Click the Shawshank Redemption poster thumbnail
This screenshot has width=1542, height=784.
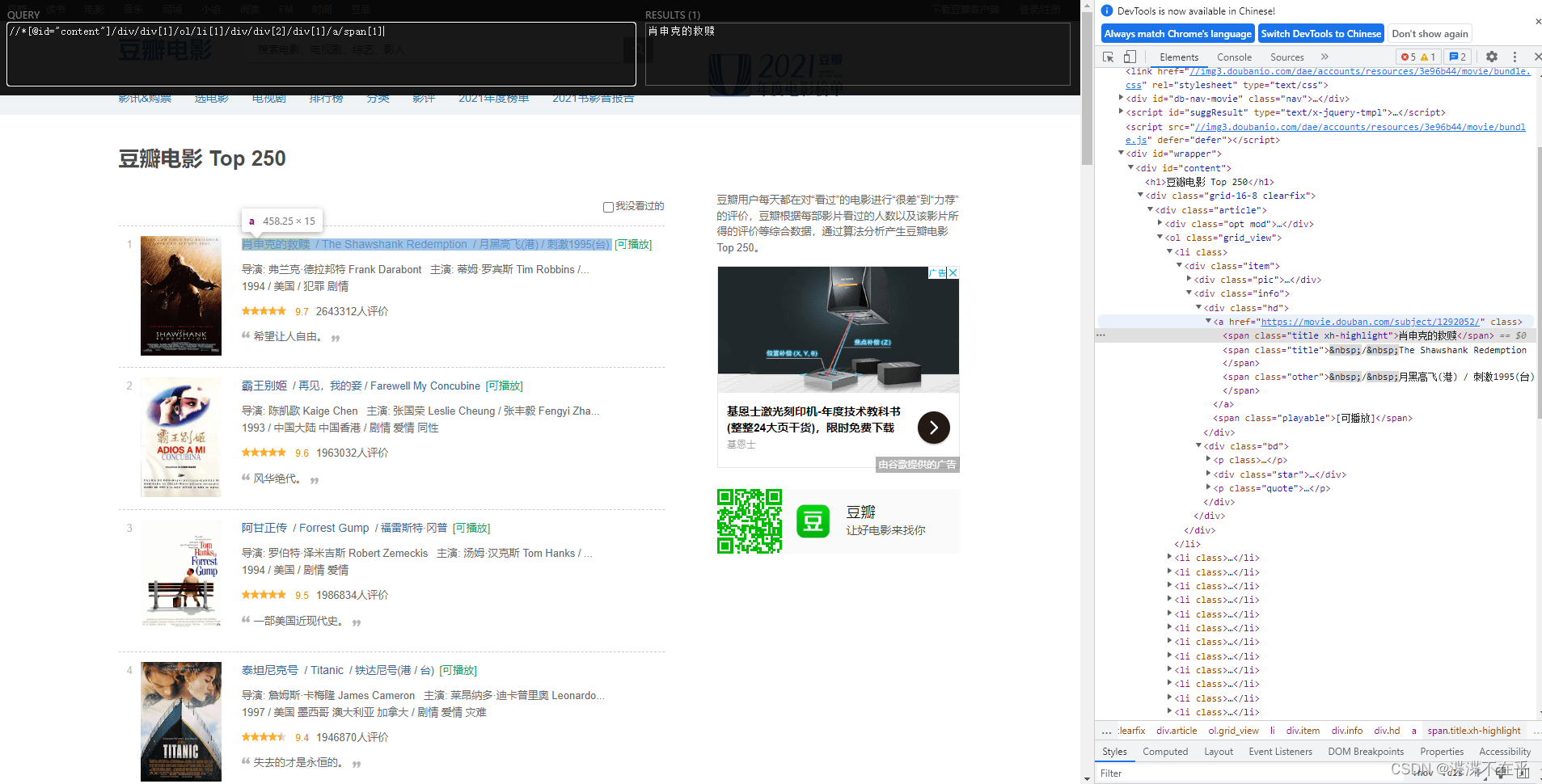pyautogui.click(x=181, y=296)
